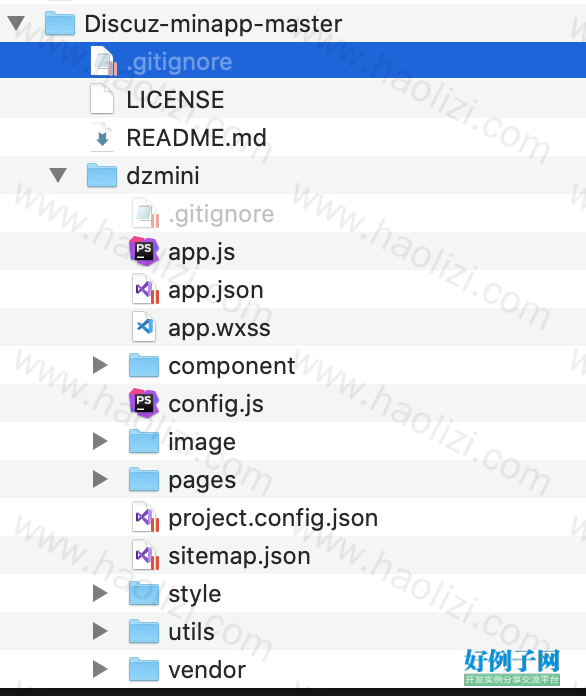Viewport: 586px width, 696px height.
Task: Select the config.js file name
Action: pos(215,405)
